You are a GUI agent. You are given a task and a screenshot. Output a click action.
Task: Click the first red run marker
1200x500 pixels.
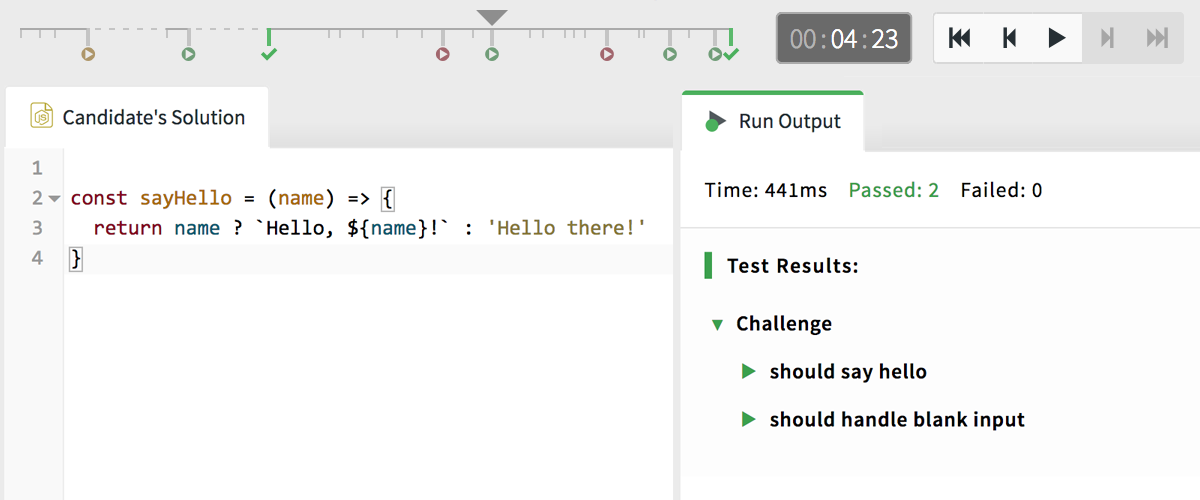click(x=443, y=54)
